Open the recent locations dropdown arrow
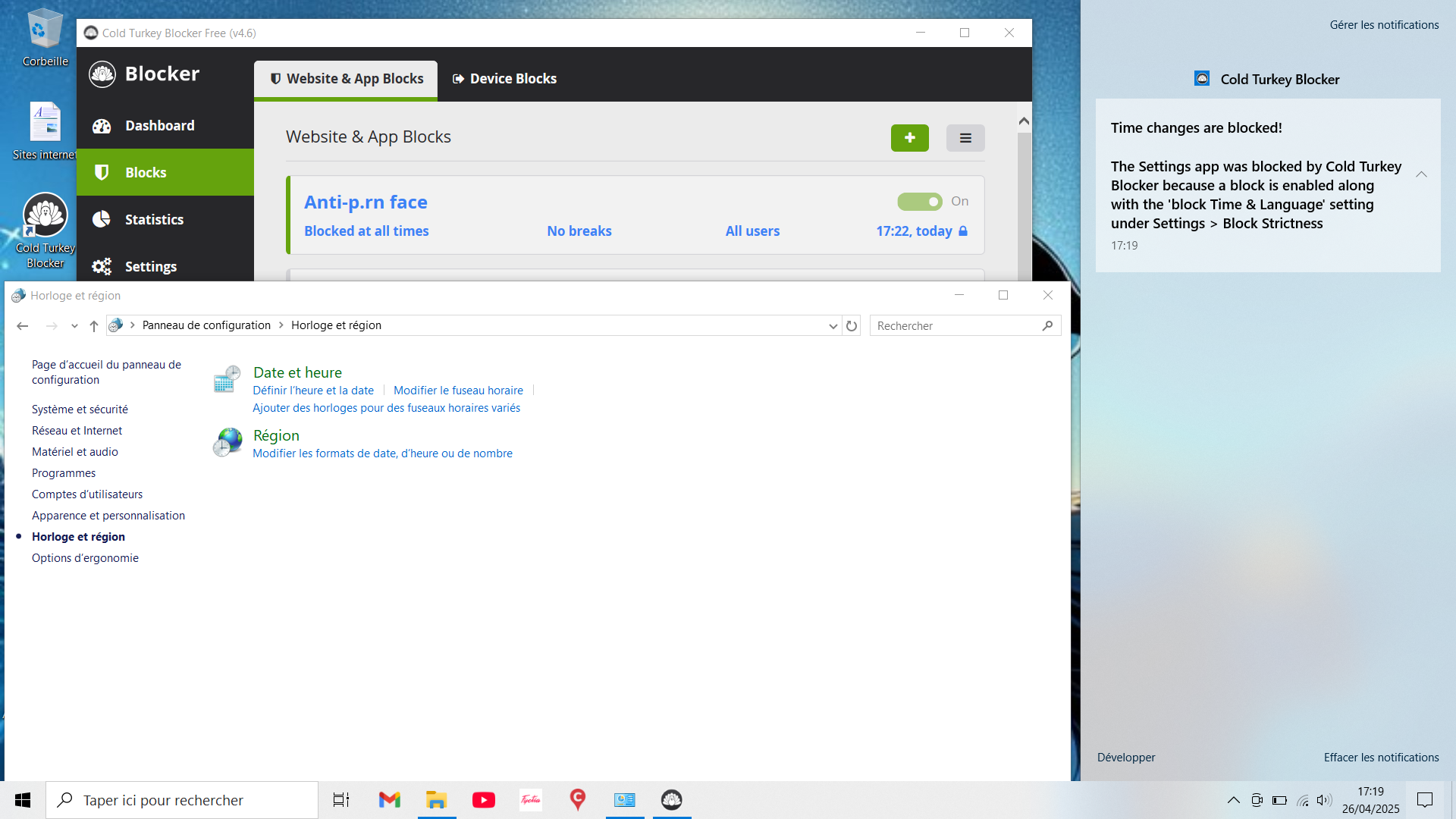 tap(74, 326)
